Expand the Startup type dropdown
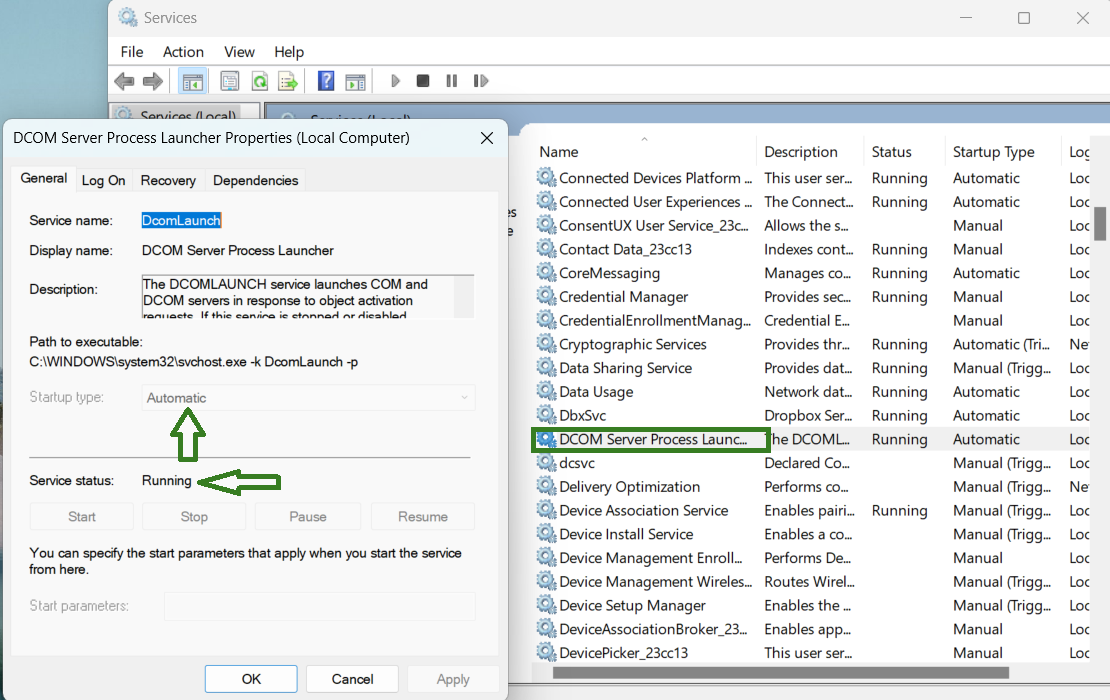The width and height of the screenshot is (1110, 700). [308, 398]
